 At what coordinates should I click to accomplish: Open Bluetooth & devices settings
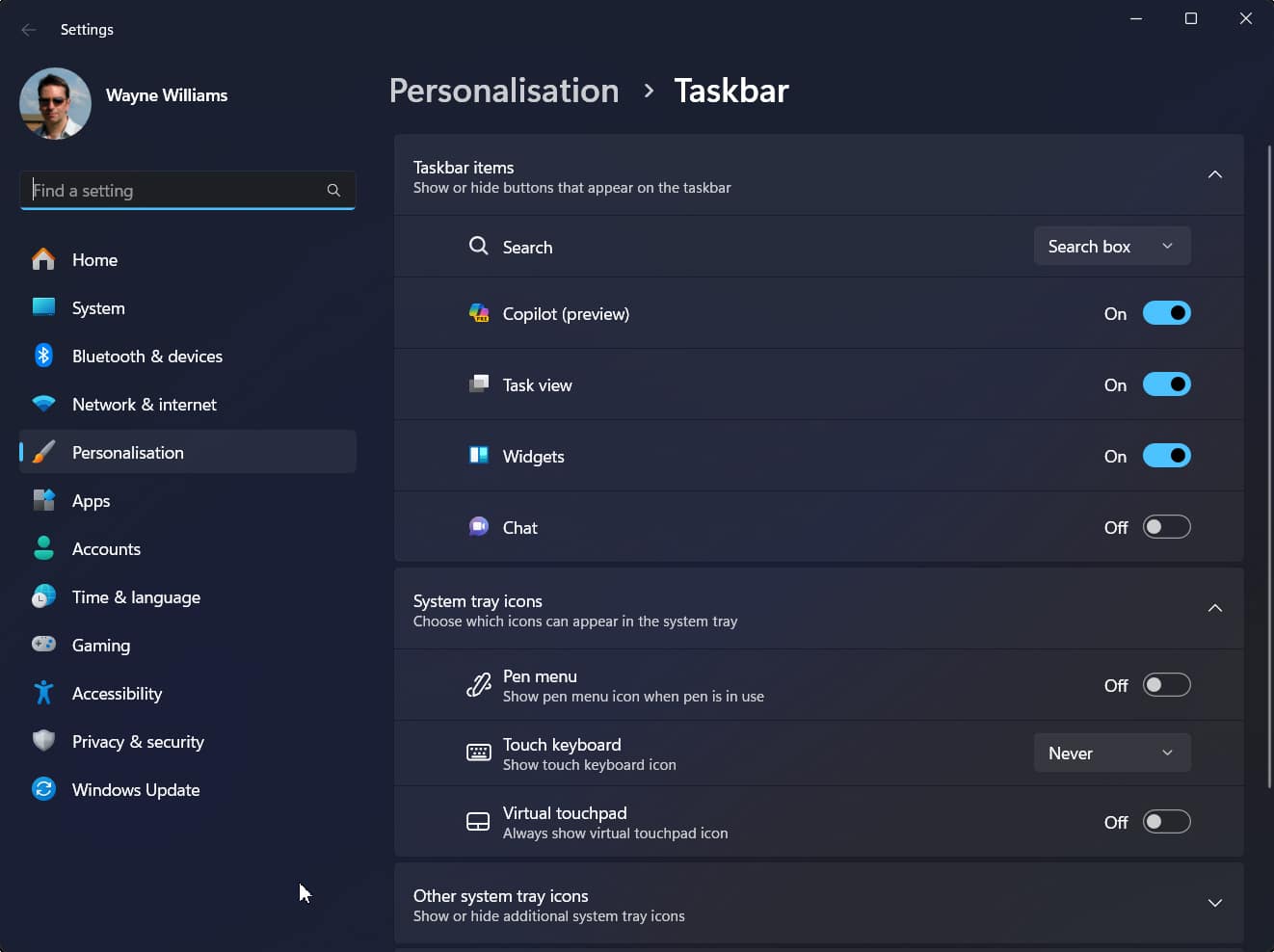[x=146, y=356]
